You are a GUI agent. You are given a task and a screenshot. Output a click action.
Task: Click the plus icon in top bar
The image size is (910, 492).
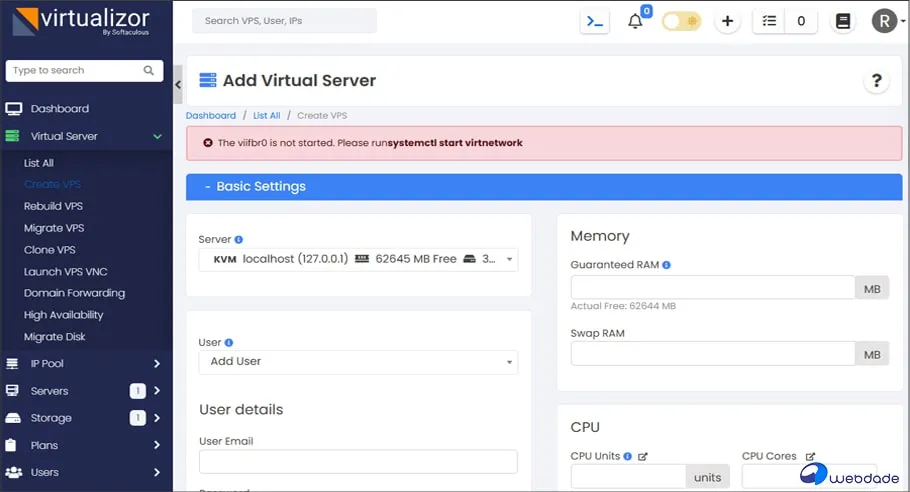coord(727,21)
